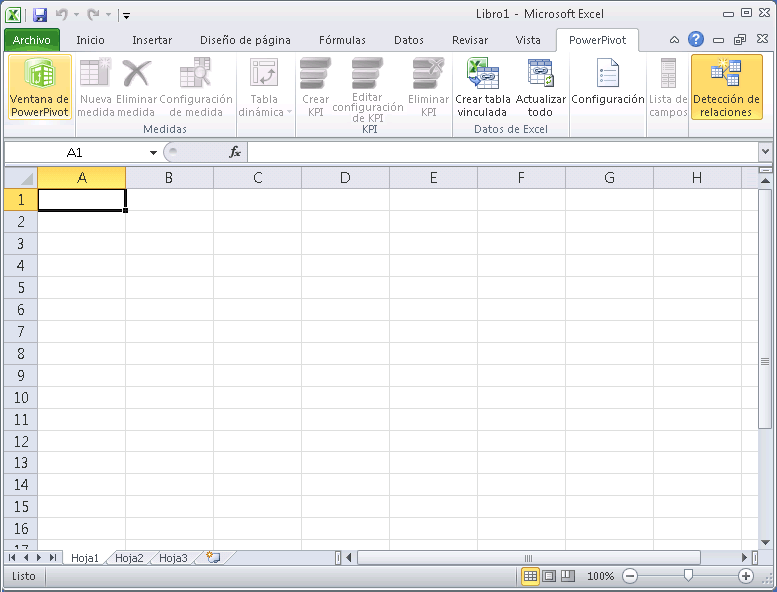Switch to Page Layout view in status bar
The width and height of the screenshot is (777, 592).
[x=549, y=576]
